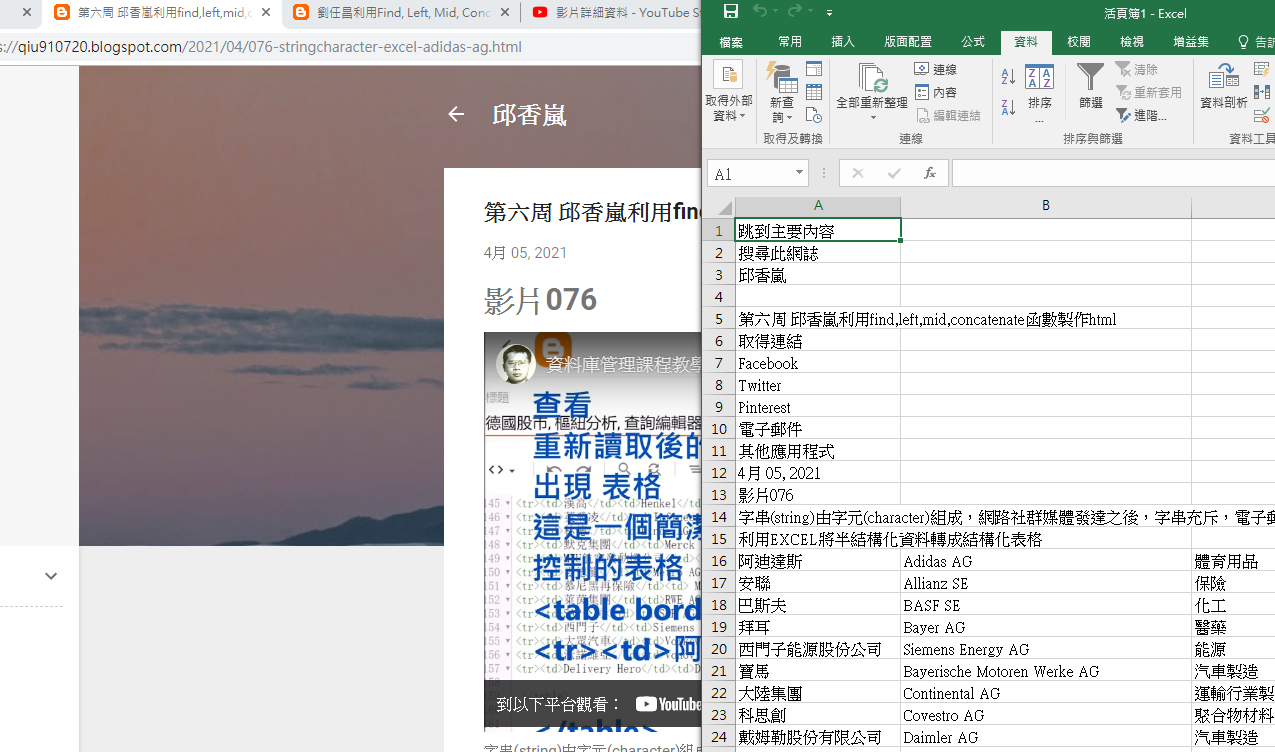The width and height of the screenshot is (1275, 752).
Task: Select column A header
Action: (818, 206)
